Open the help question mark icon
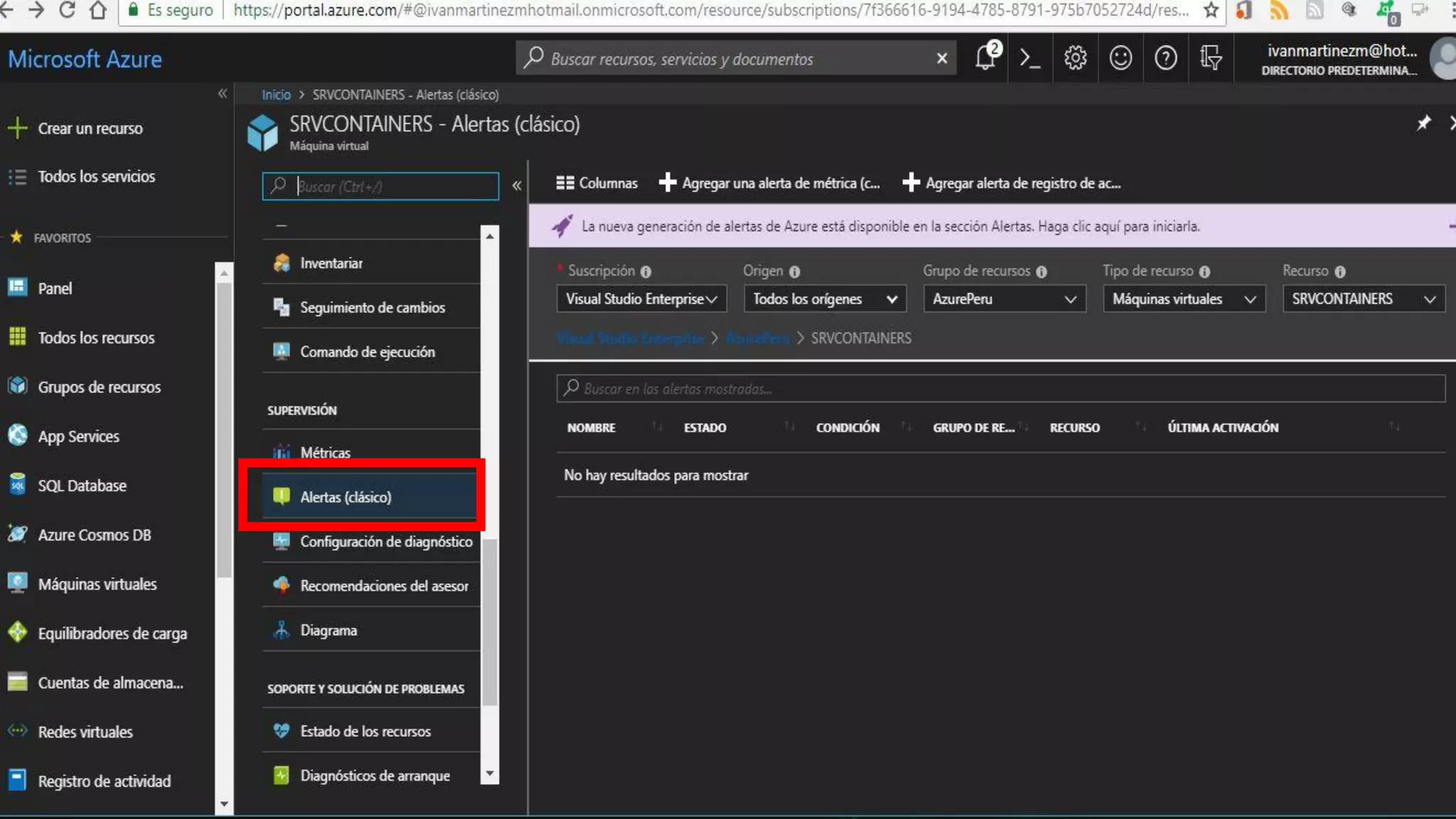Viewport: 1456px width, 819px height. (1165, 58)
